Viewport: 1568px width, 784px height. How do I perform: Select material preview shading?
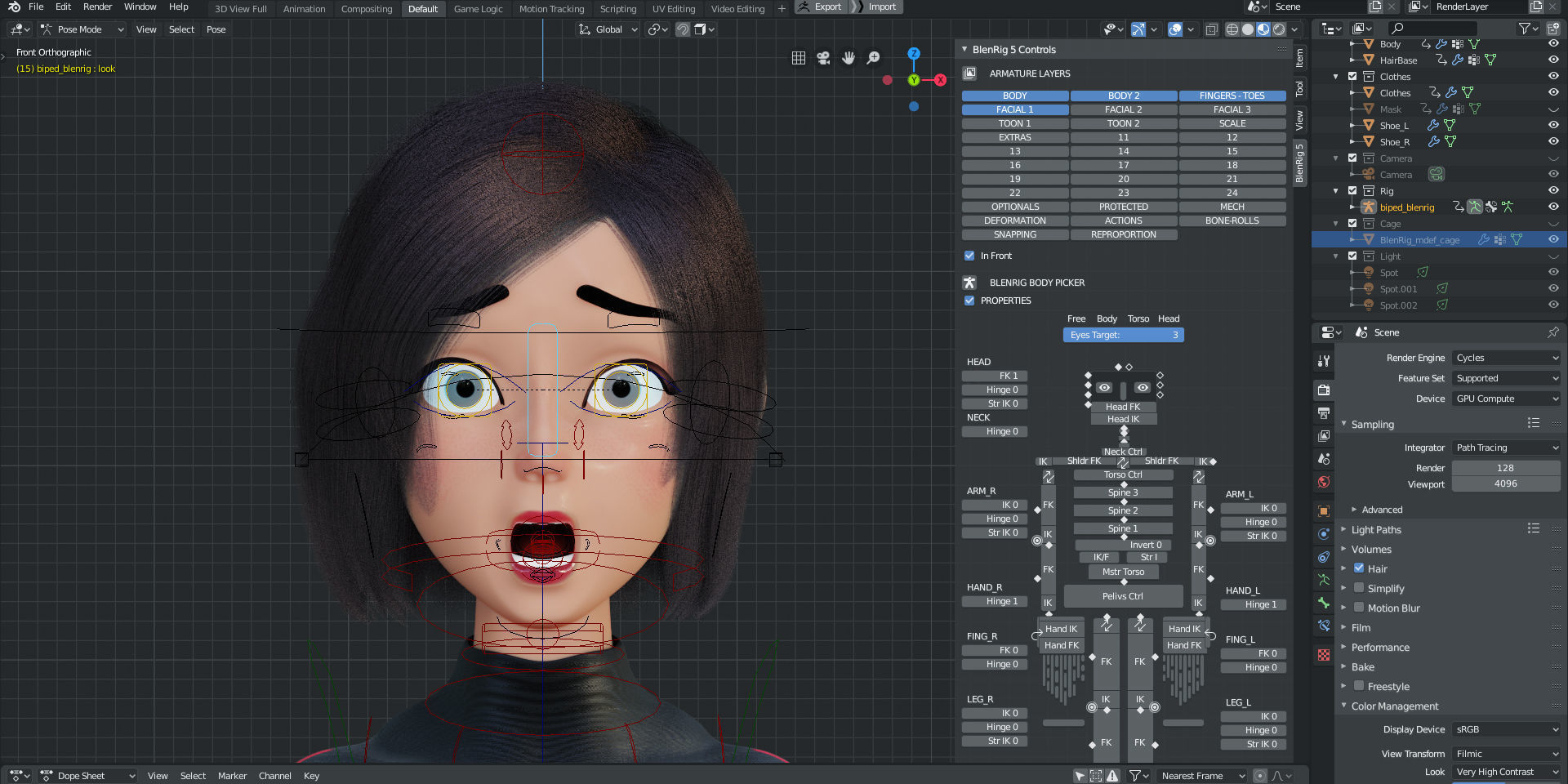click(x=1263, y=29)
